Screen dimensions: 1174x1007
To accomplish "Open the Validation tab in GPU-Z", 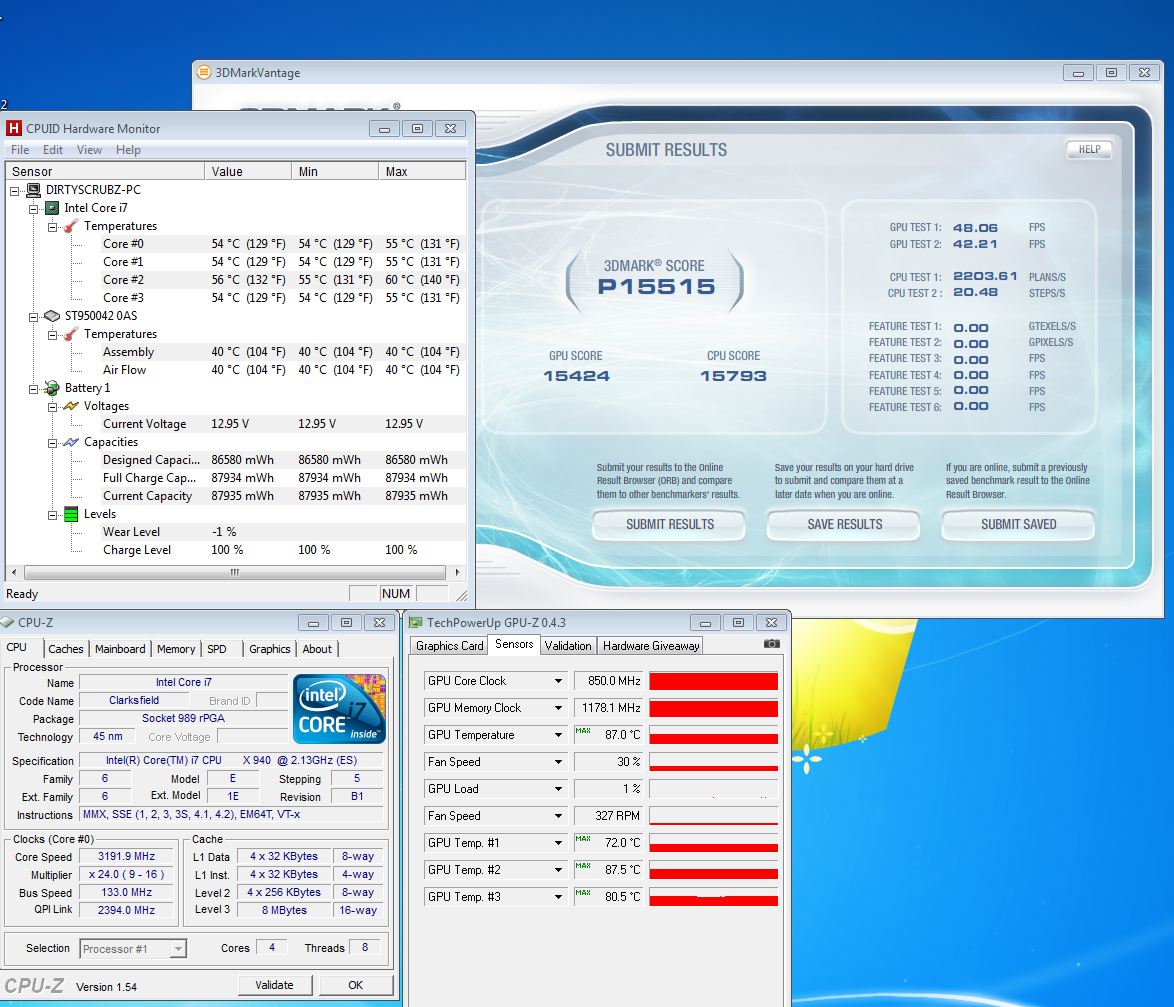I will tap(568, 645).
